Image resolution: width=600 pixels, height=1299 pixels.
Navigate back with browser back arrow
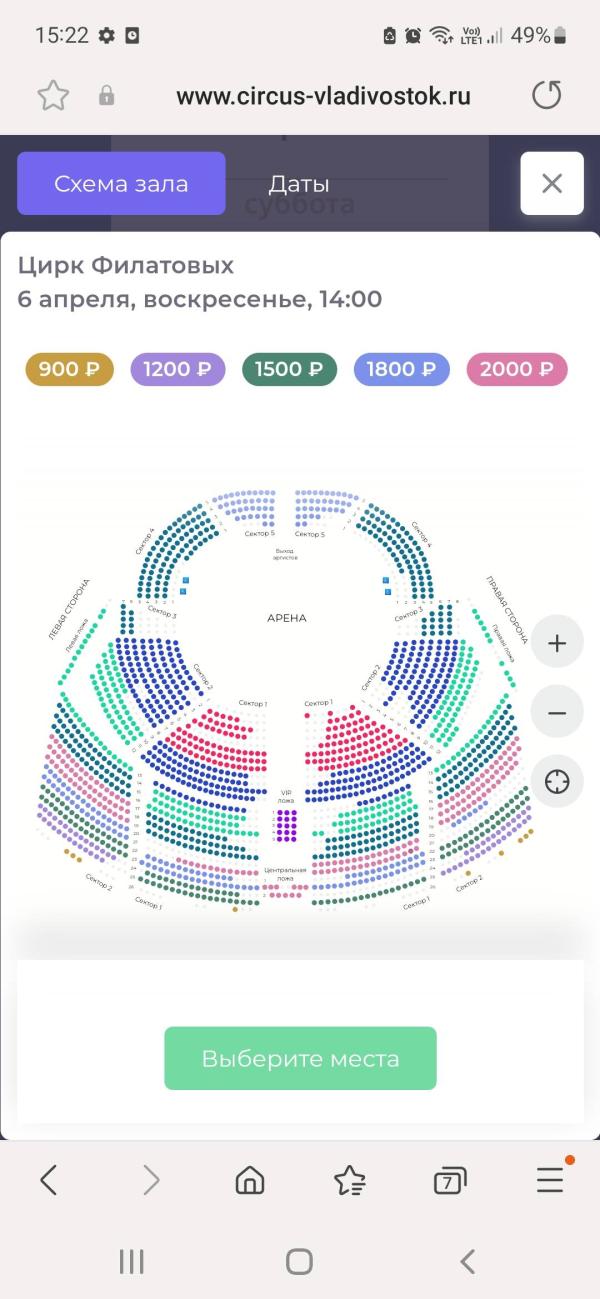48,1181
